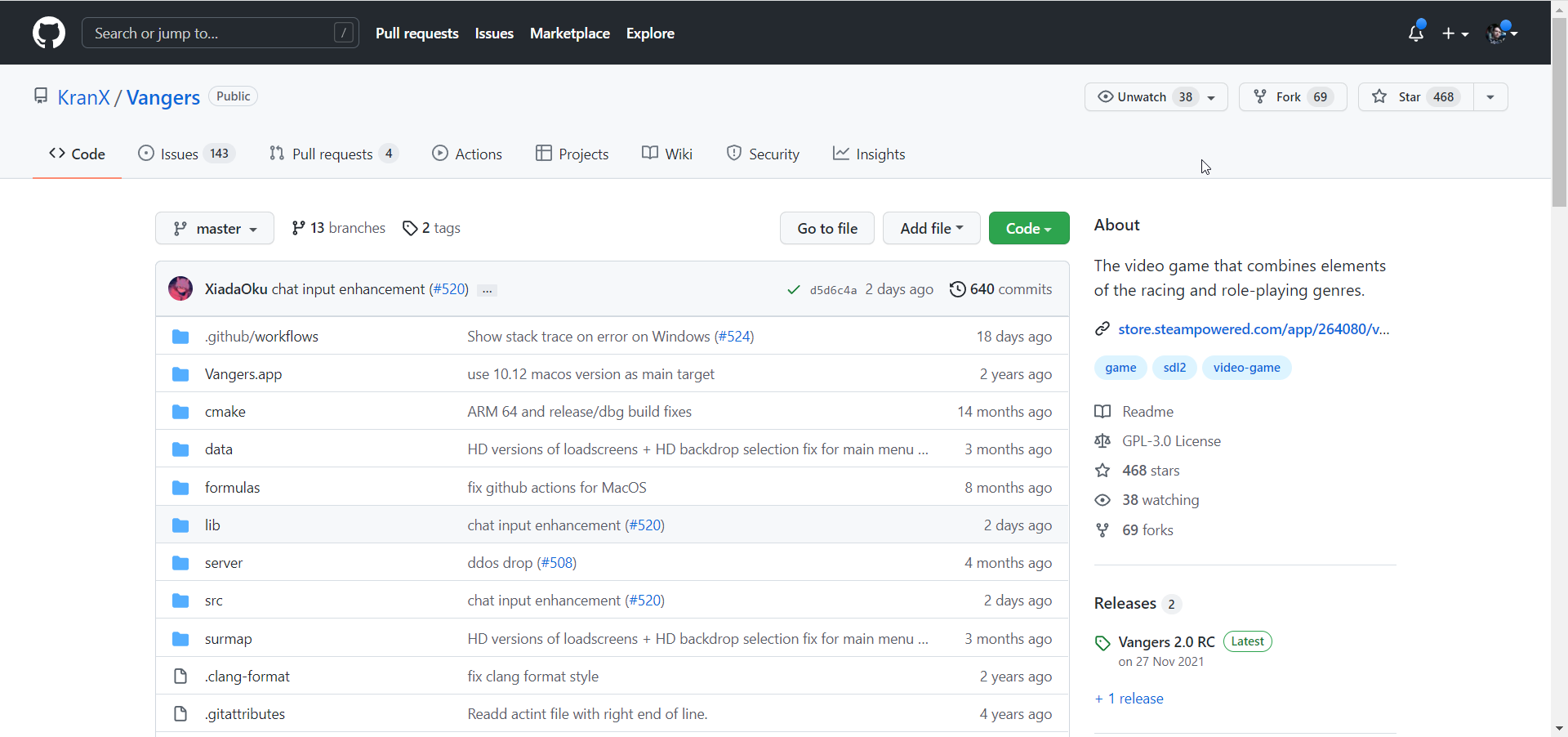Open Marketplace in top navigation

point(570,33)
